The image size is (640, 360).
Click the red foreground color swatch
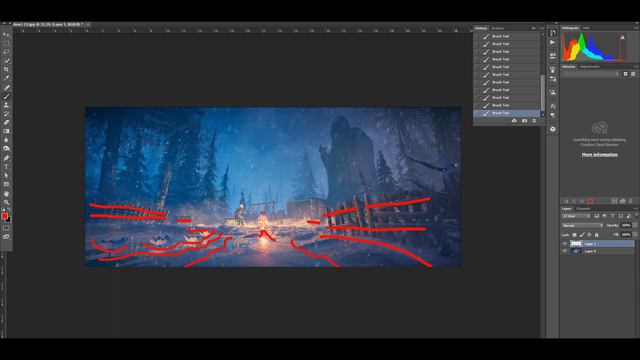(4, 216)
